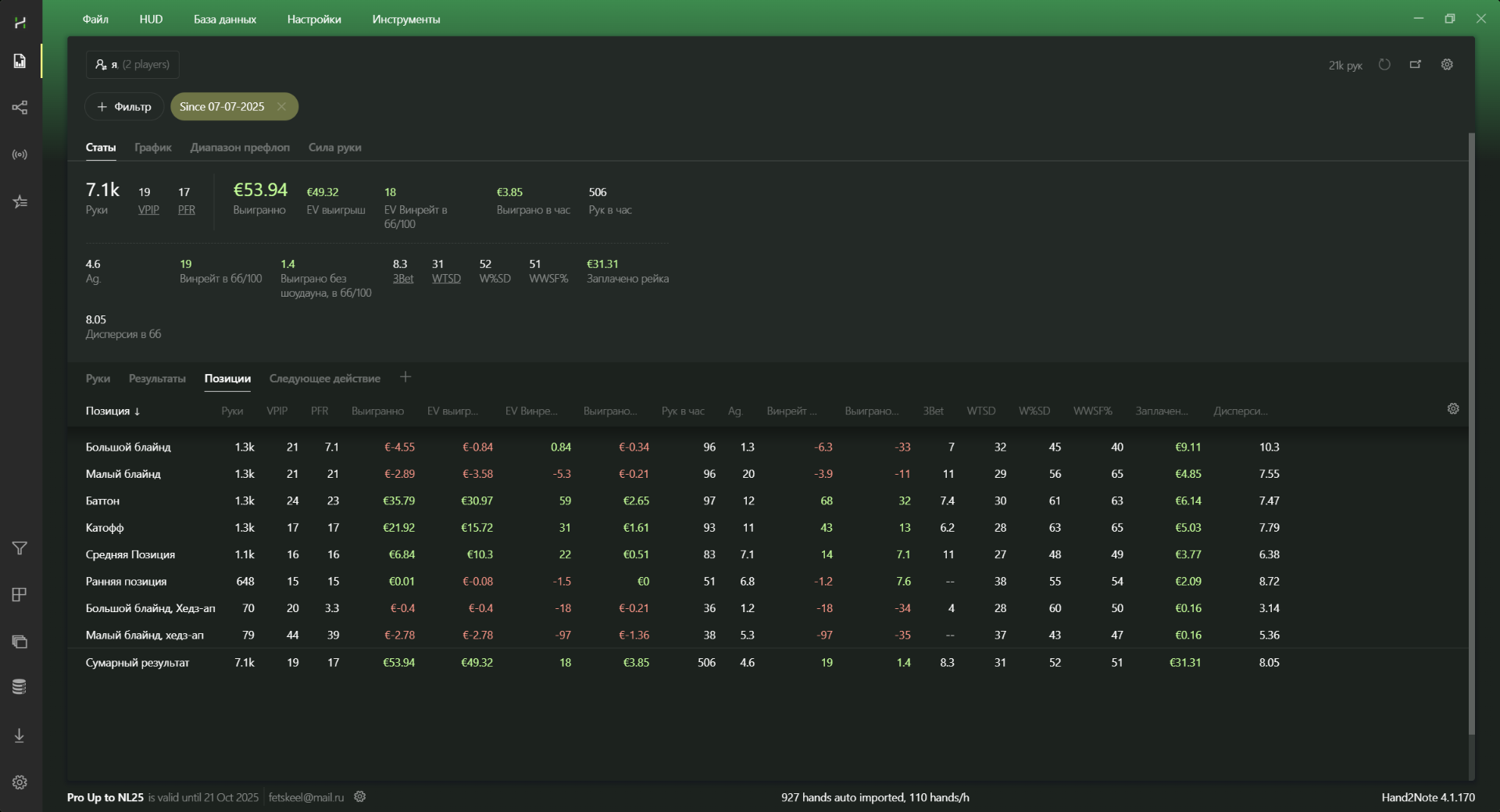Select the Позиции sub-tab

tap(227, 379)
